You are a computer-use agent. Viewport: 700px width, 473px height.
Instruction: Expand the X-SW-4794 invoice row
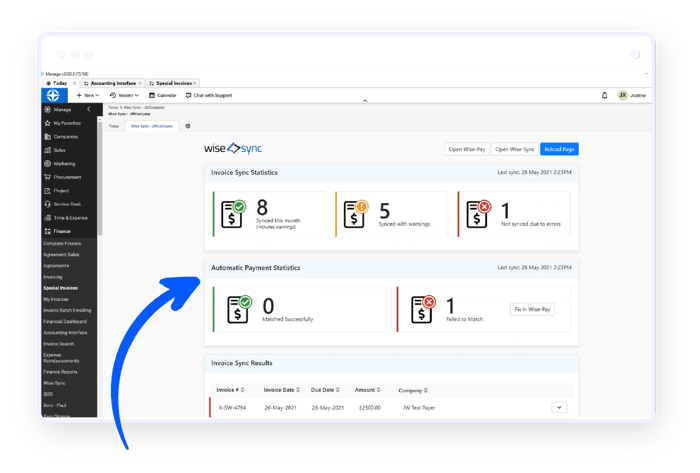[559, 407]
